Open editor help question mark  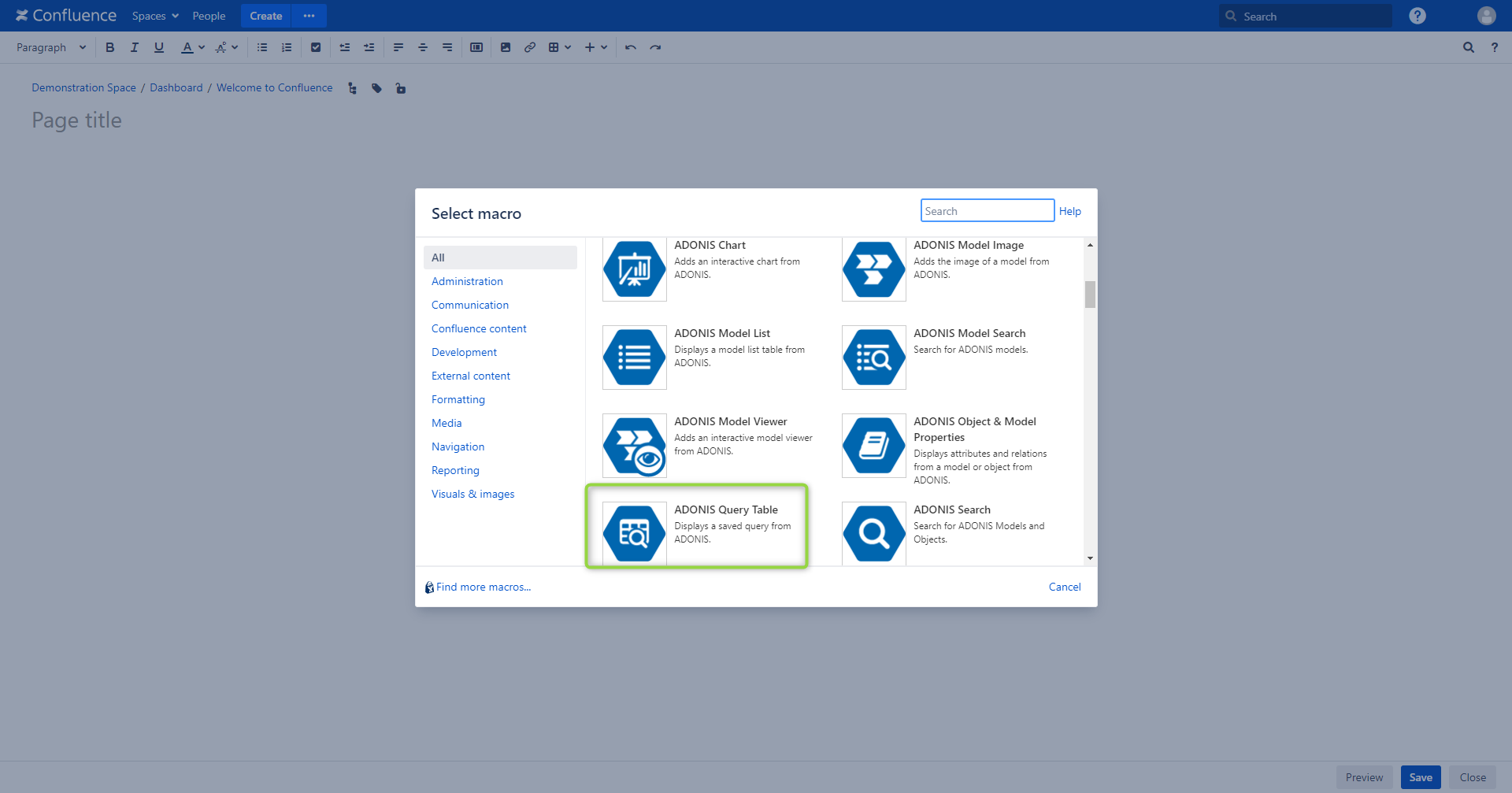tap(1495, 47)
